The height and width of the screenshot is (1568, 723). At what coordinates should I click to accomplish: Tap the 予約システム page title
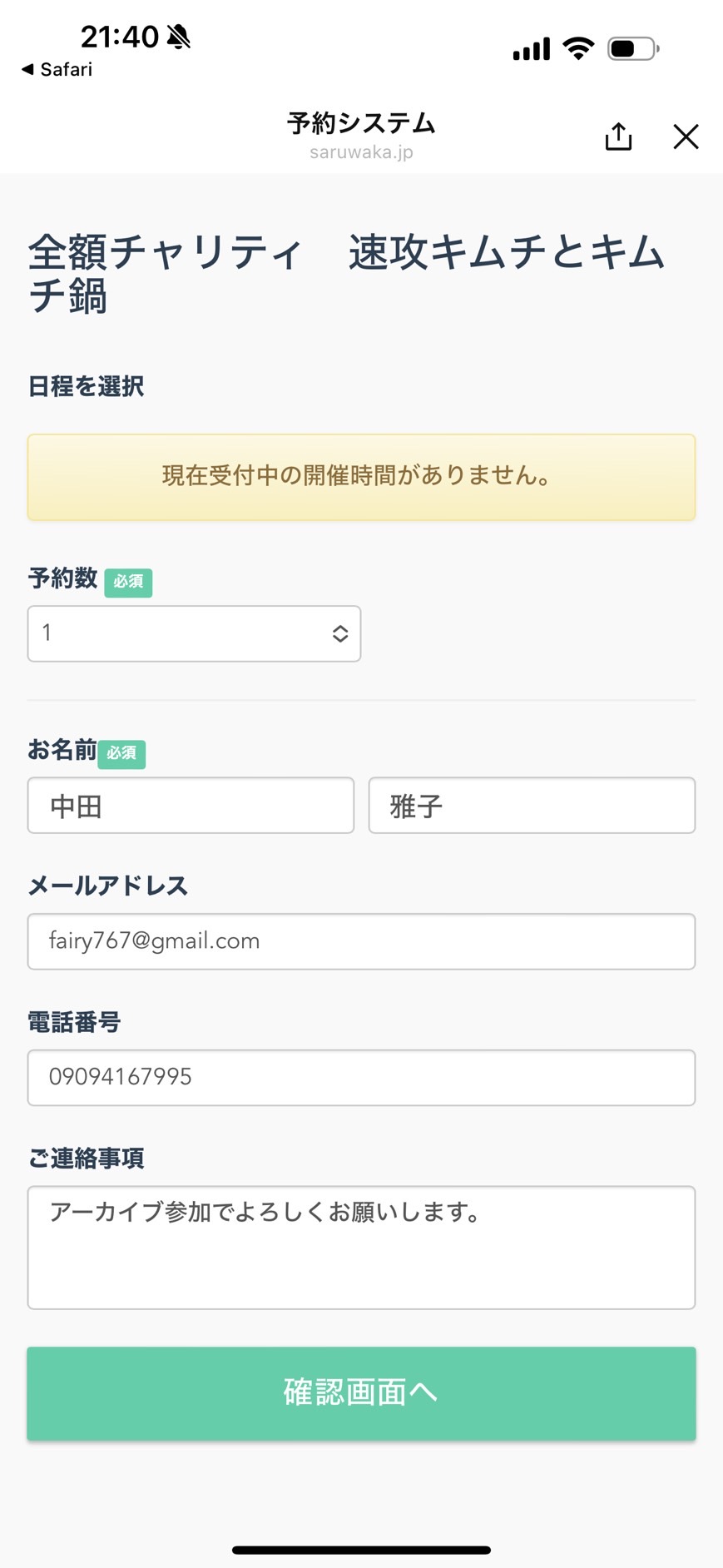click(361, 123)
